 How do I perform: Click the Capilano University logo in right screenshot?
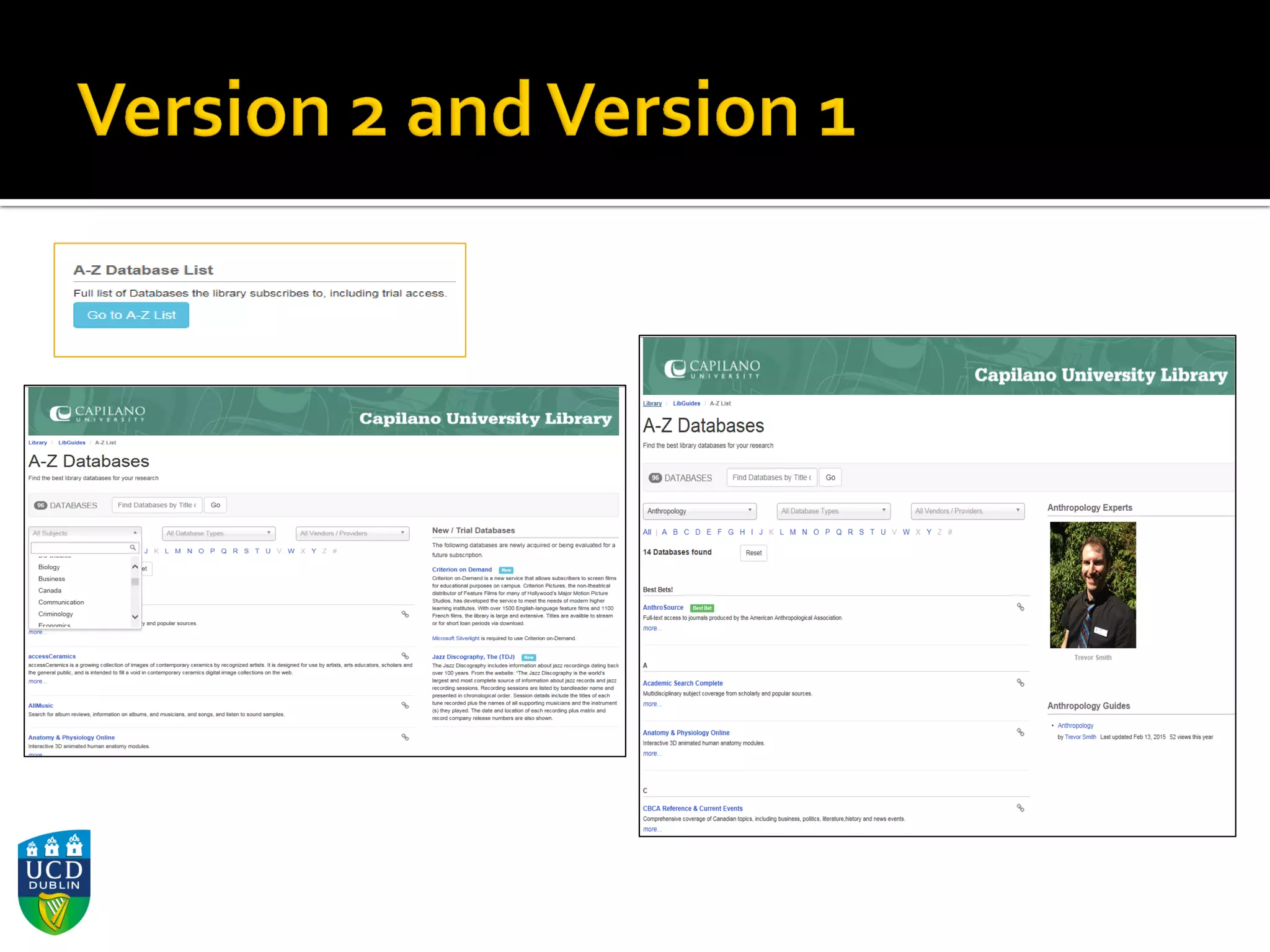[x=712, y=369]
